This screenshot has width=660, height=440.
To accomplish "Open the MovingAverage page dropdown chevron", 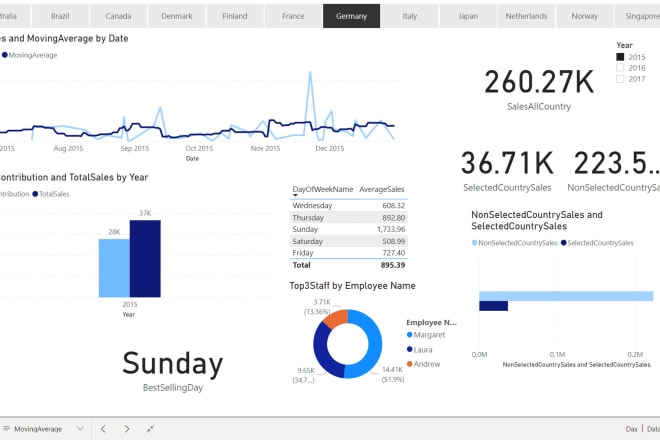I will [80, 429].
